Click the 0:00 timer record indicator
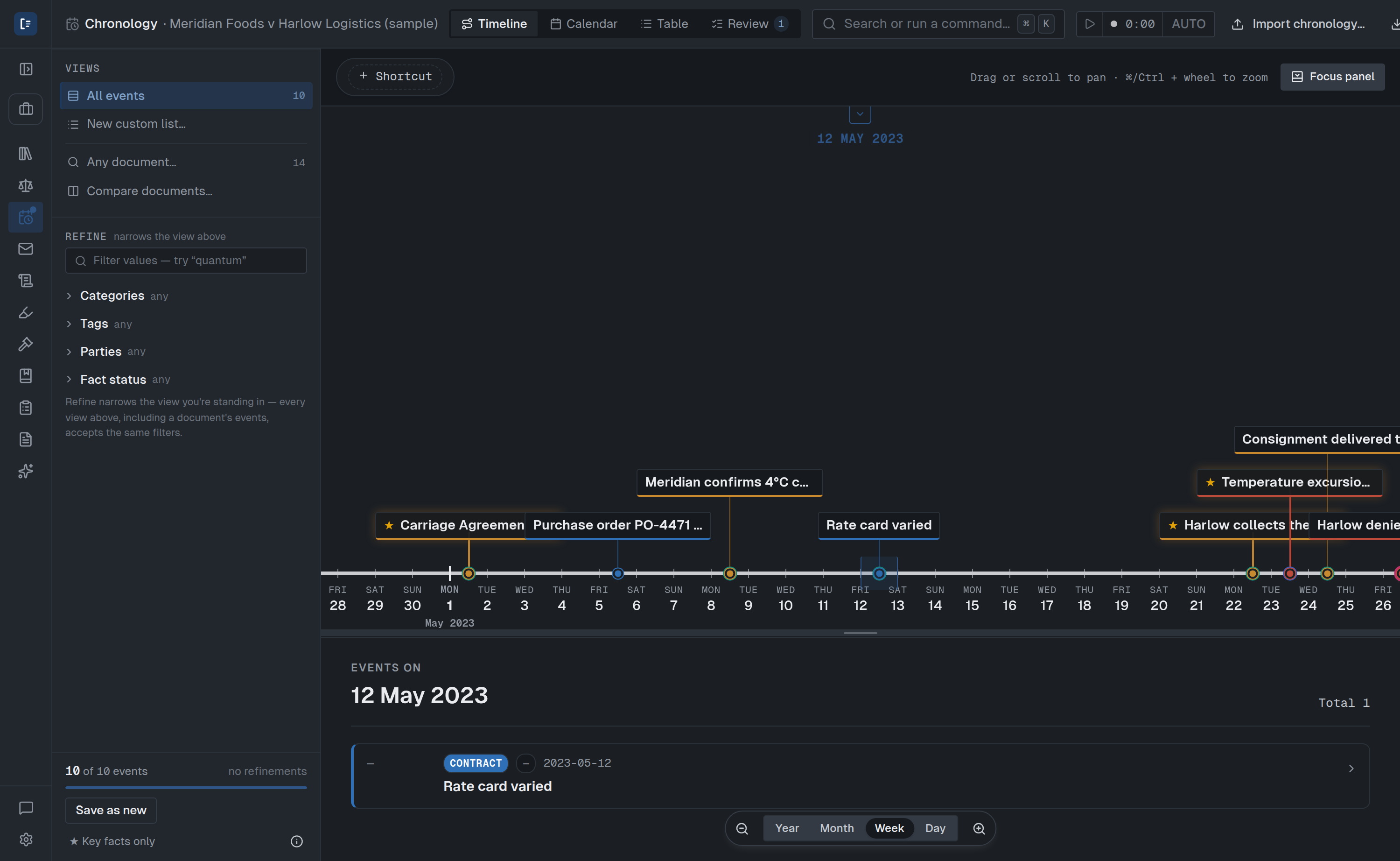The image size is (1400, 861). [x=1133, y=24]
